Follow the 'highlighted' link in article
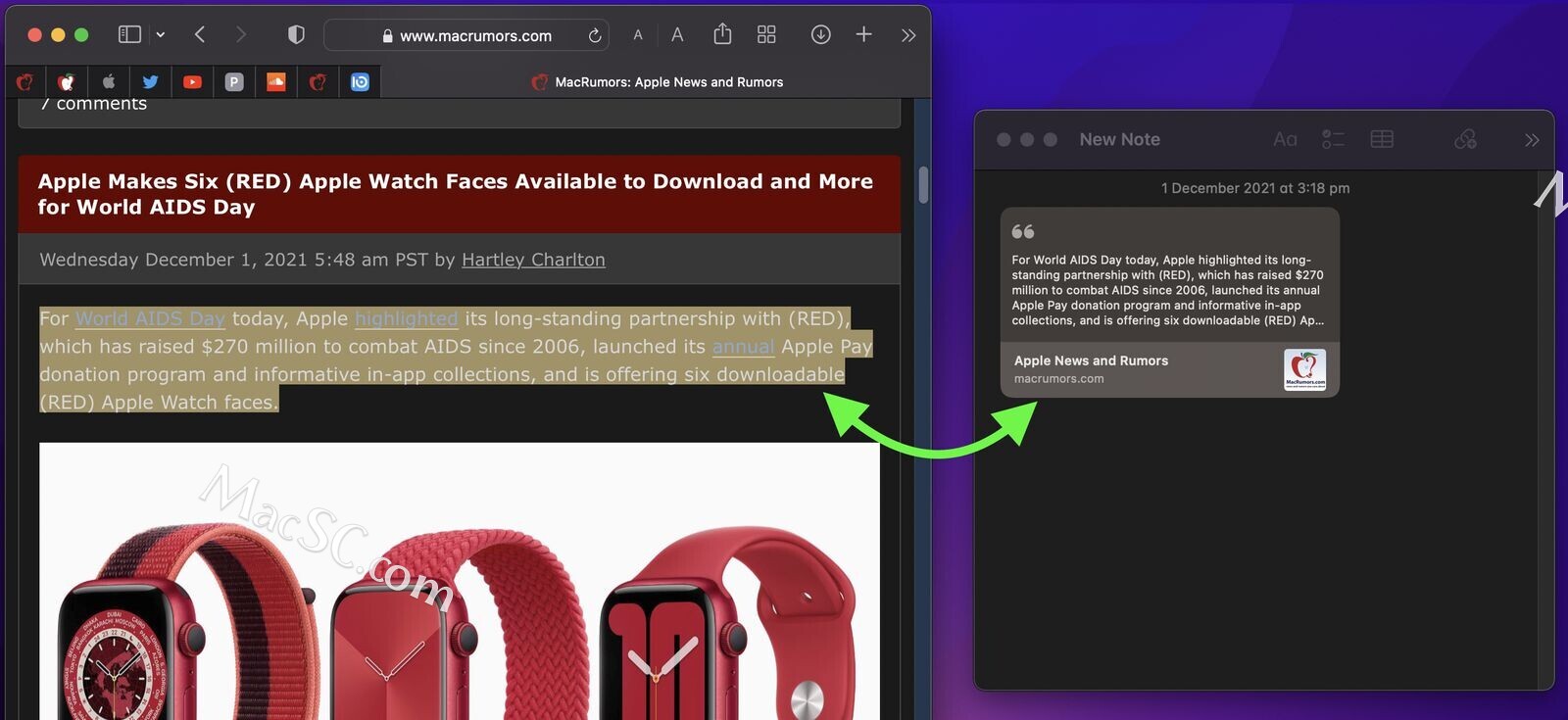 (x=406, y=318)
